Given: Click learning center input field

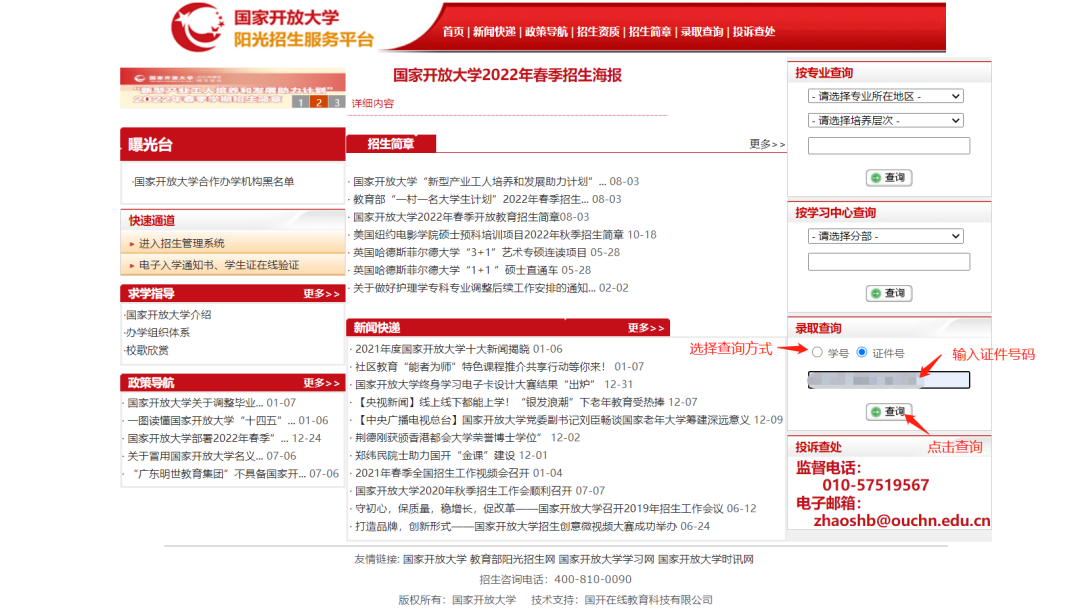Looking at the screenshot, I should (x=889, y=262).
